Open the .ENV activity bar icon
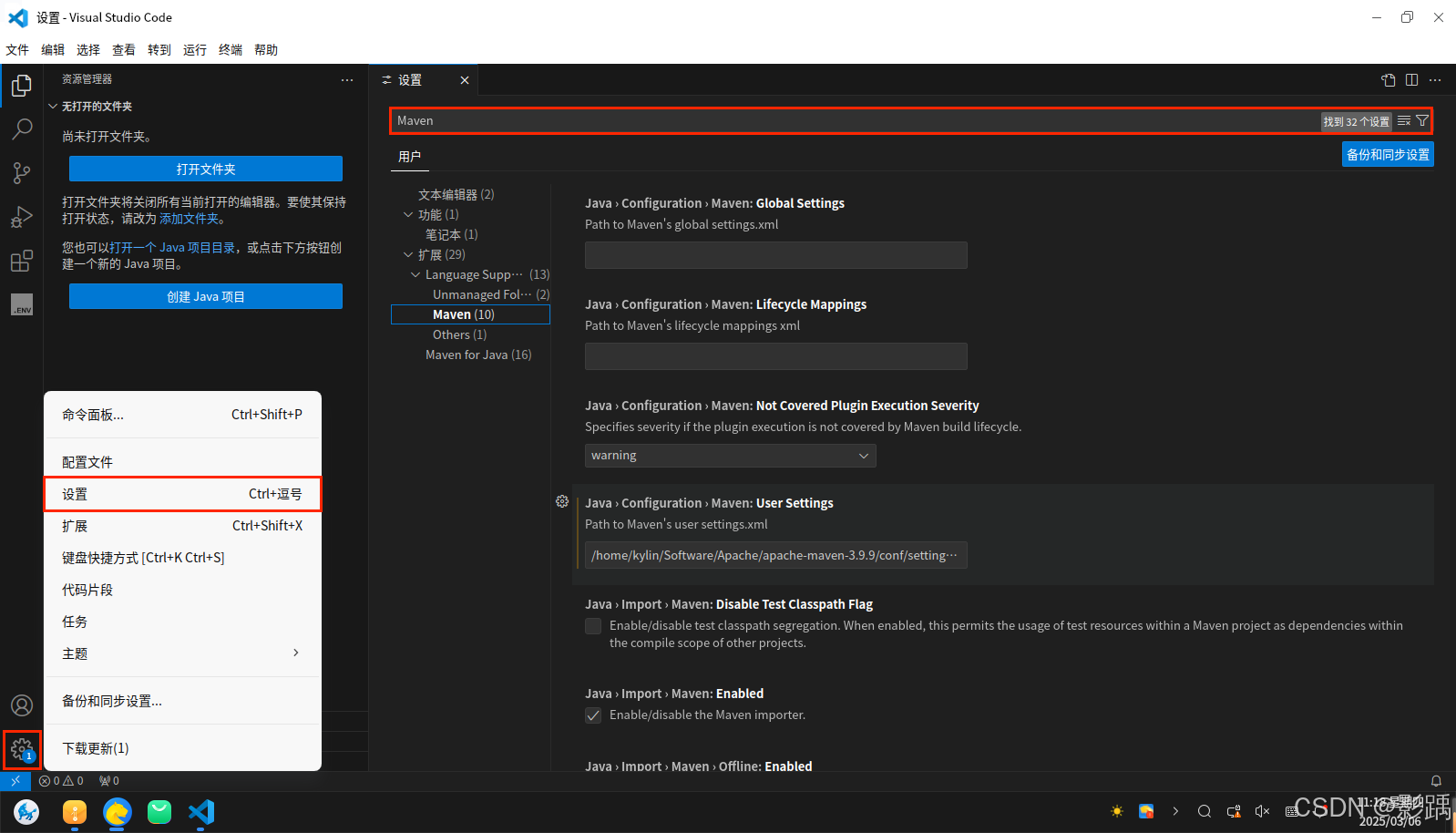 tap(22, 304)
